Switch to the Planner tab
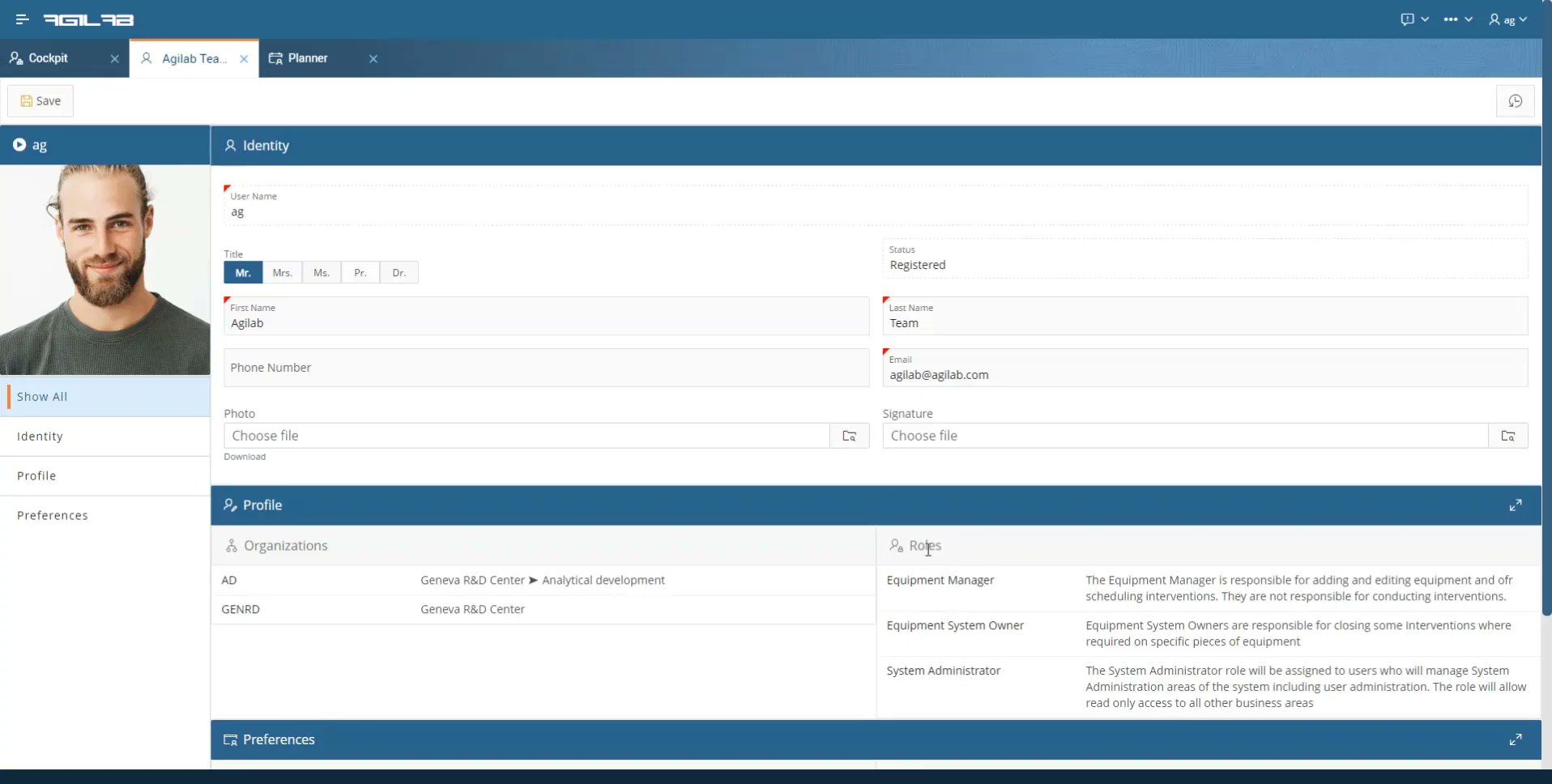The image size is (1552, 784). point(306,58)
